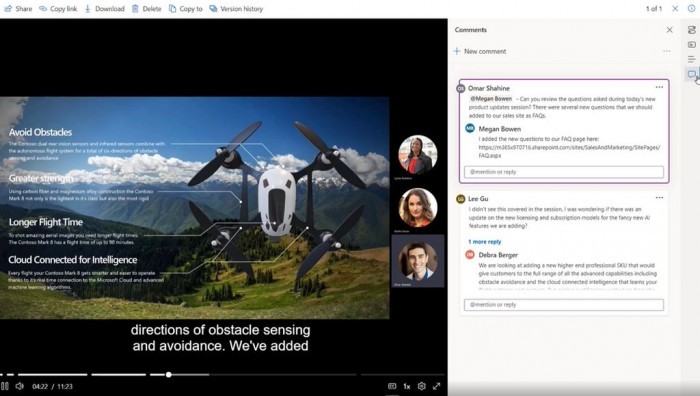Open the transcript icon in right sidebar

(692, 59)
